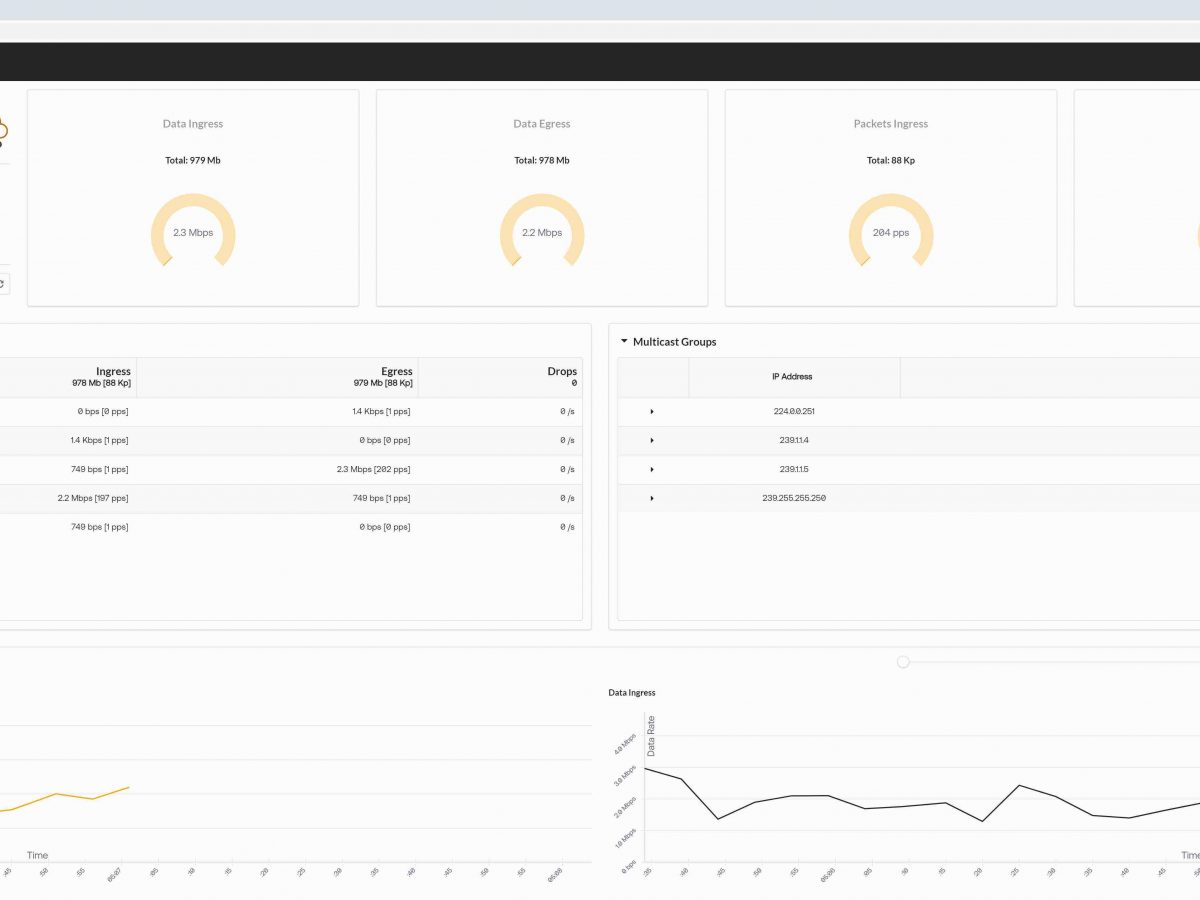Image resolution: width=1200 pixels, height=900 pixels.
Task: Click the Packets Ingress gauge dial
Action: coord(890,232)
